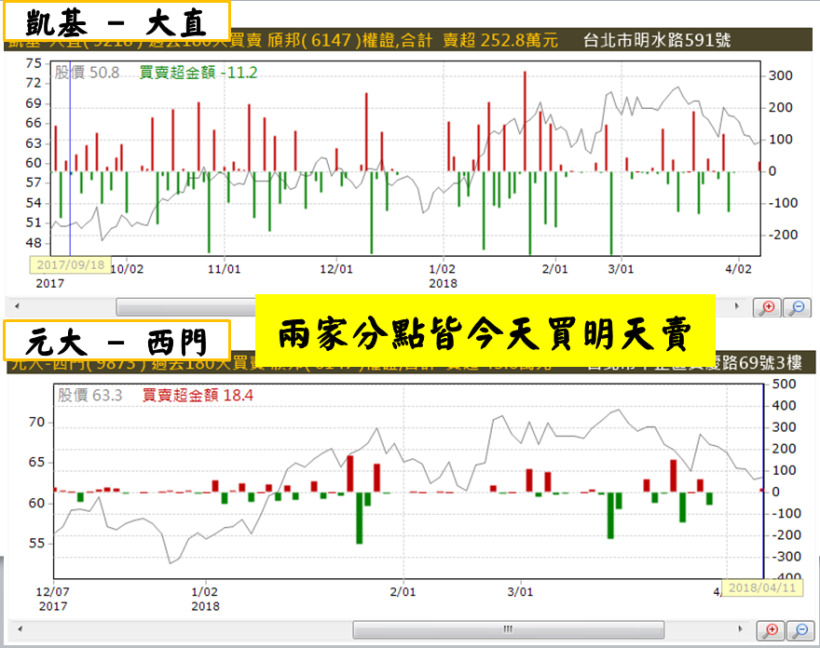Select the 2018/04/11 date tooltip

point(762,588)
